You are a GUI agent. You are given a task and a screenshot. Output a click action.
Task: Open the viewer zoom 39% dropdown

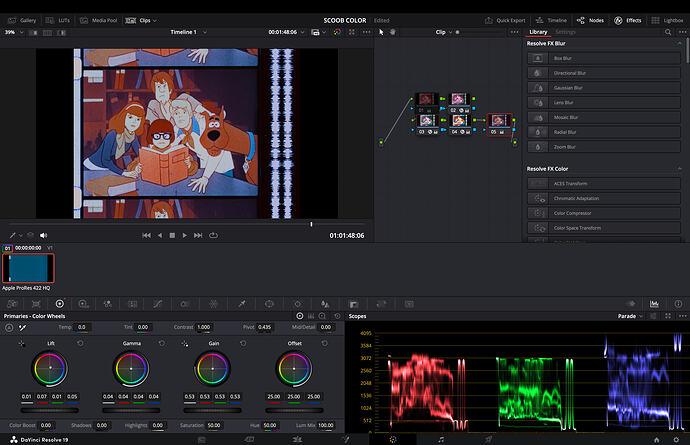pos(13,32)
